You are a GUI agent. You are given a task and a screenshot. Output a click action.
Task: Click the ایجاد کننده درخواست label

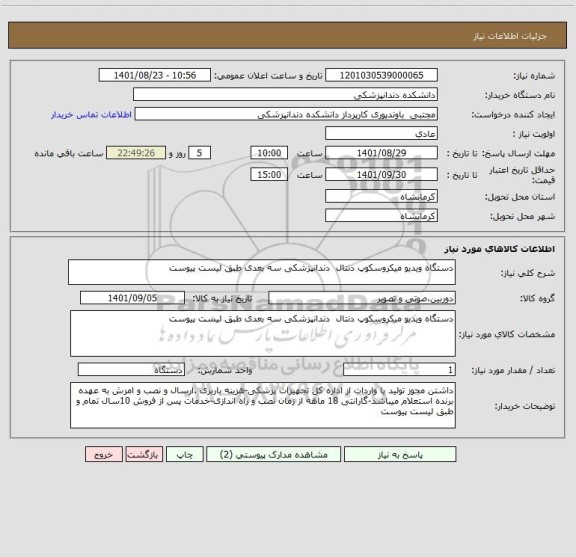click(514, 115)
